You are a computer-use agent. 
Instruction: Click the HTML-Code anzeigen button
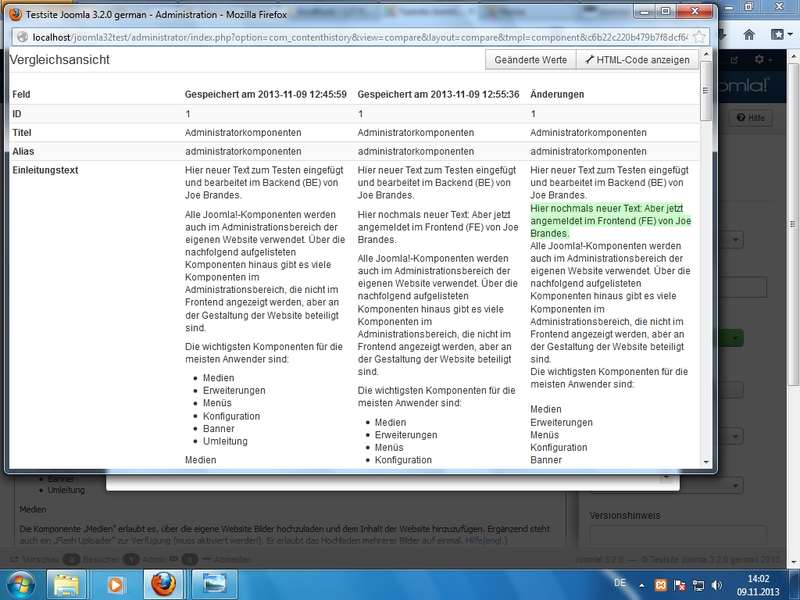coord(637,60)
